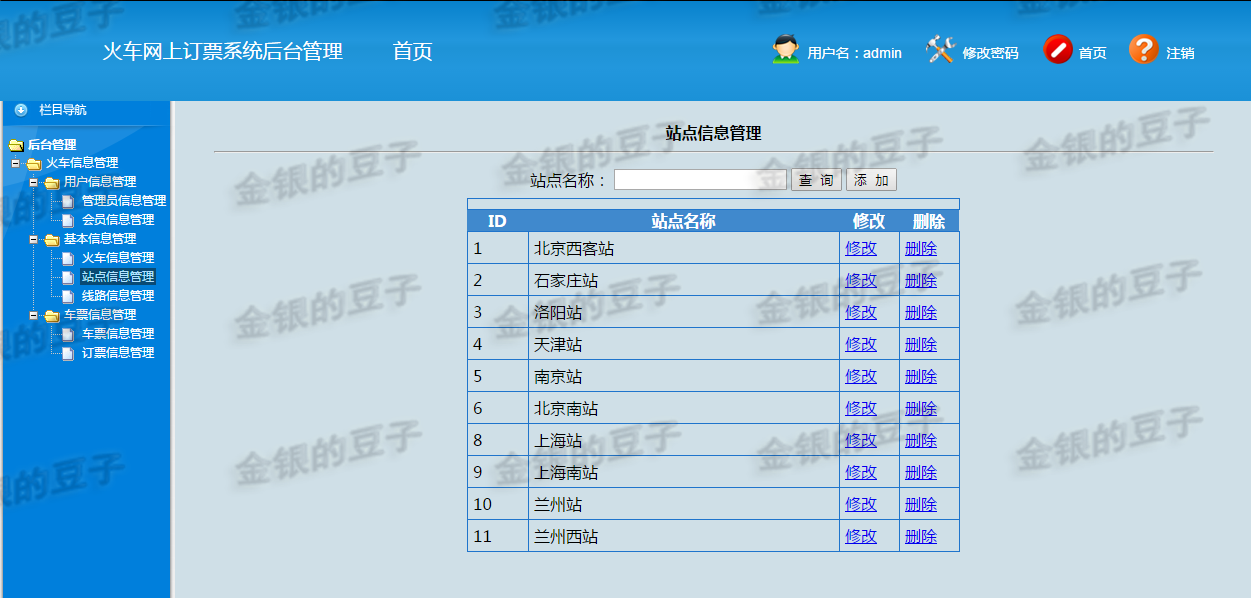Click 删除 for 兰州西站
The width and height of the screenshot is (1251, 598).
921,536
